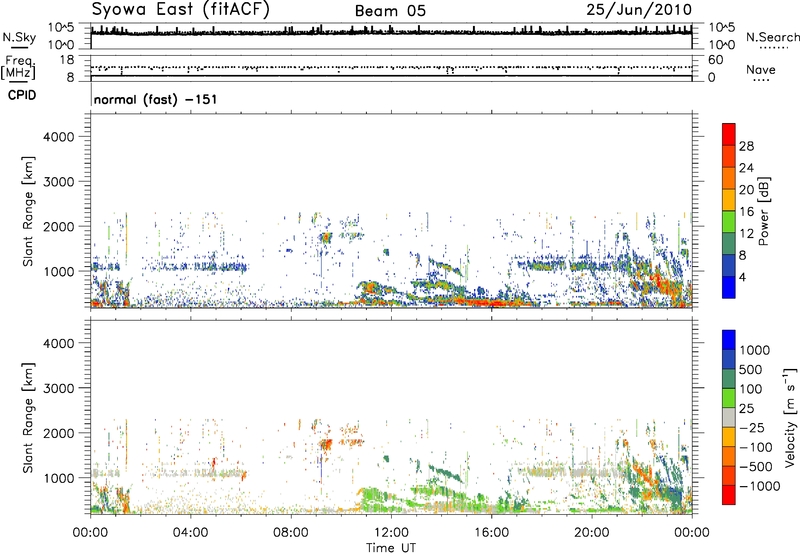Click the "Beam 05" header label
The width and height of the screenshot is (800, 554).
pyautogui.click(x=390, y=11)
